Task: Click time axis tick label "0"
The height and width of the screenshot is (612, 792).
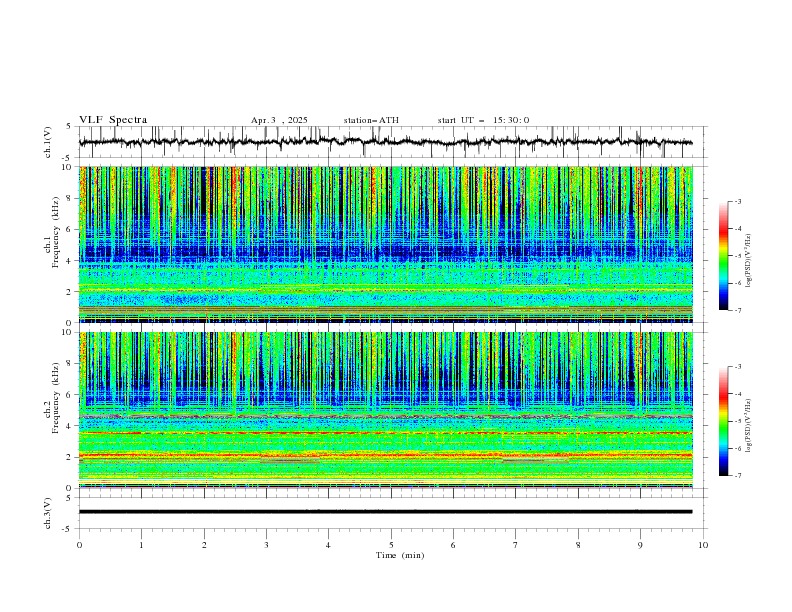Action: click(79, 545)
